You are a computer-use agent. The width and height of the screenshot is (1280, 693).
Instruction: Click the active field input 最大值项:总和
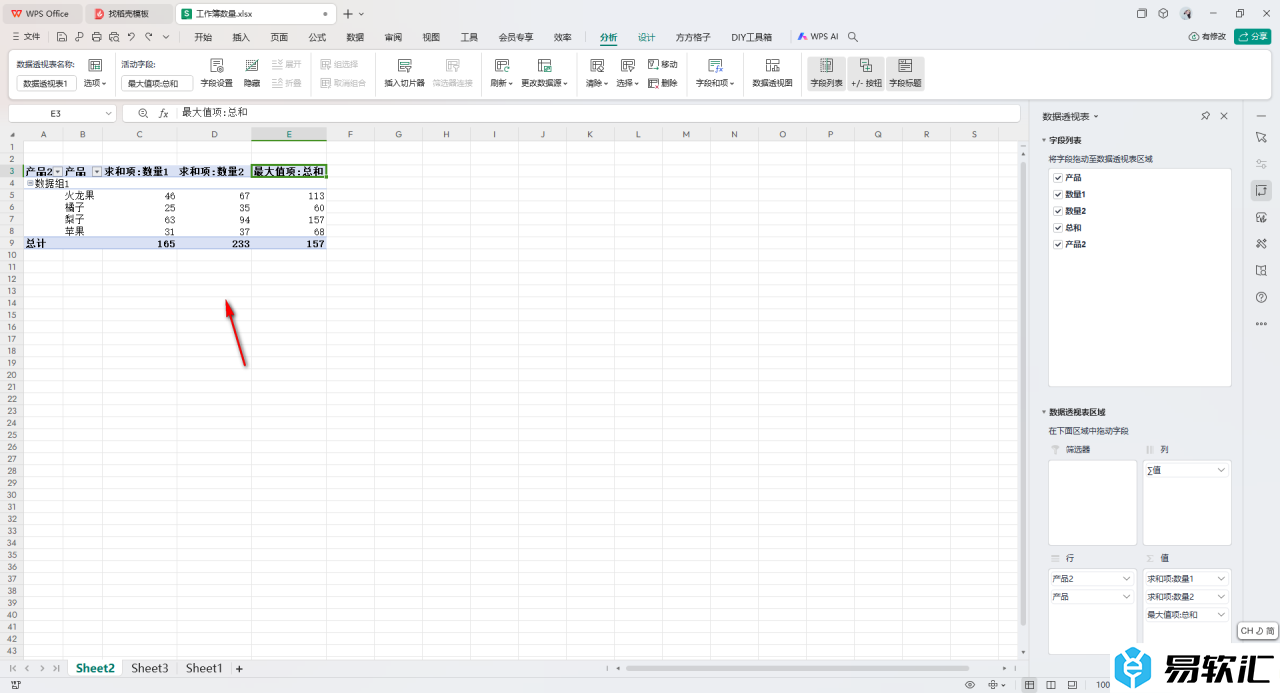coord(157,84)
